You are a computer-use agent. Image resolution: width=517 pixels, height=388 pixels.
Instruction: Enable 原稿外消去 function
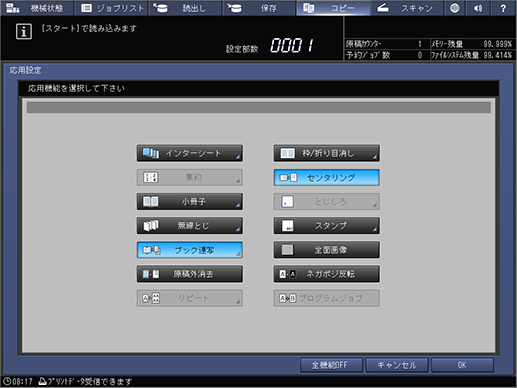click(x=190, y=274)
